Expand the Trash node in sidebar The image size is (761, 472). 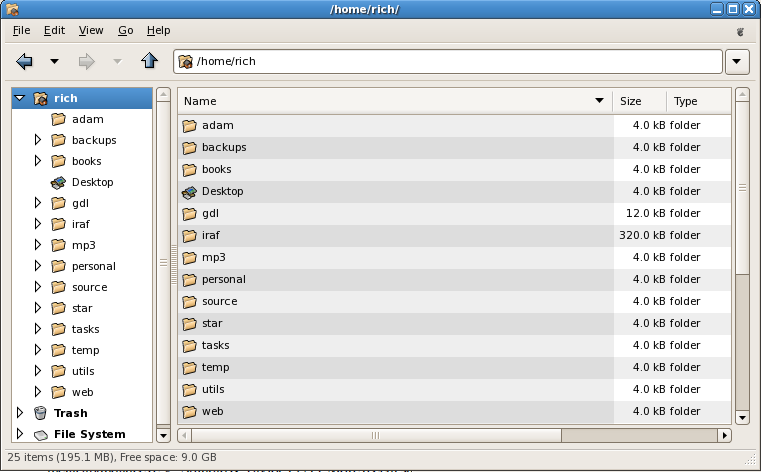[20, 413]
